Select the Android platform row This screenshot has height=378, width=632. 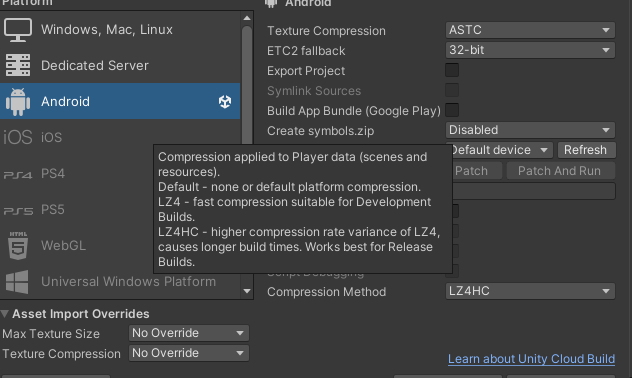[120, 101]
